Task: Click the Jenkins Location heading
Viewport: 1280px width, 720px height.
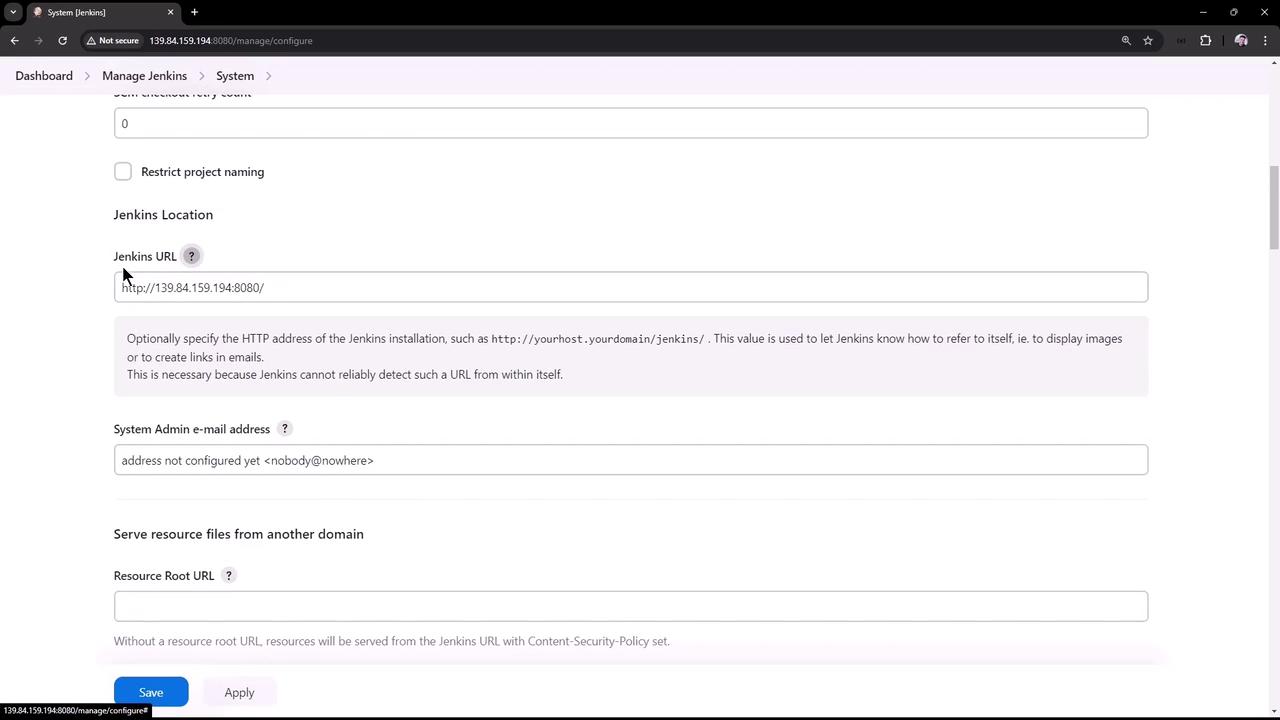Action: [x=163, y=215]
